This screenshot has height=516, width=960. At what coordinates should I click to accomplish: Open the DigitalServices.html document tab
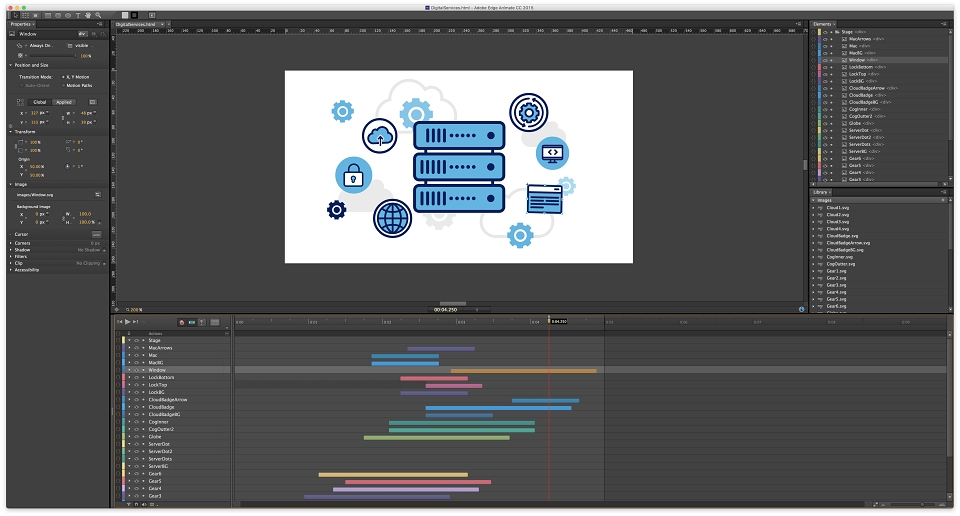click(x=135, y=24)
